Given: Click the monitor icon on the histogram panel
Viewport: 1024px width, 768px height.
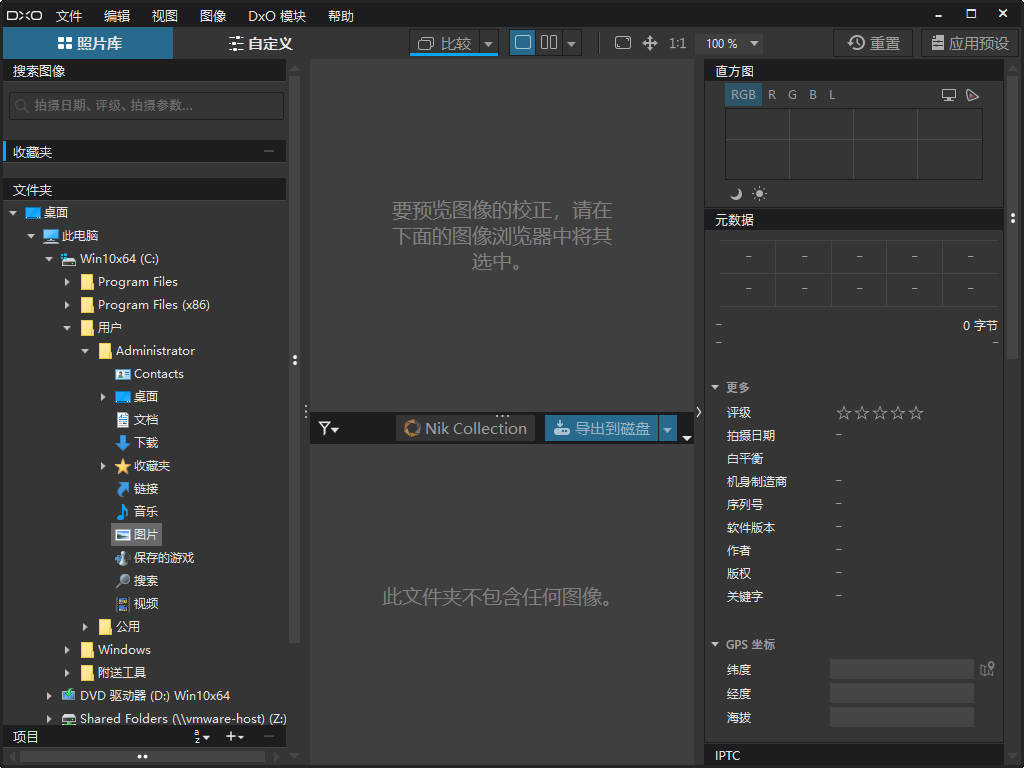Looking at the screenshot, I should click(947, 94).
